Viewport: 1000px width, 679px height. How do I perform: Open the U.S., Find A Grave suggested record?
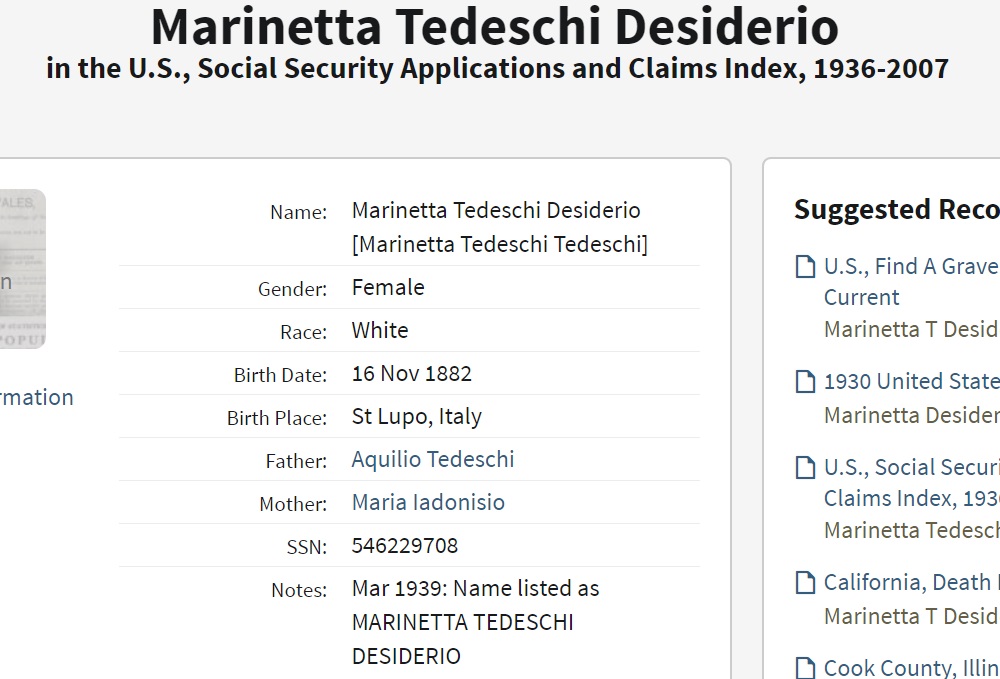pyautogui.click(x=910, y=267)
